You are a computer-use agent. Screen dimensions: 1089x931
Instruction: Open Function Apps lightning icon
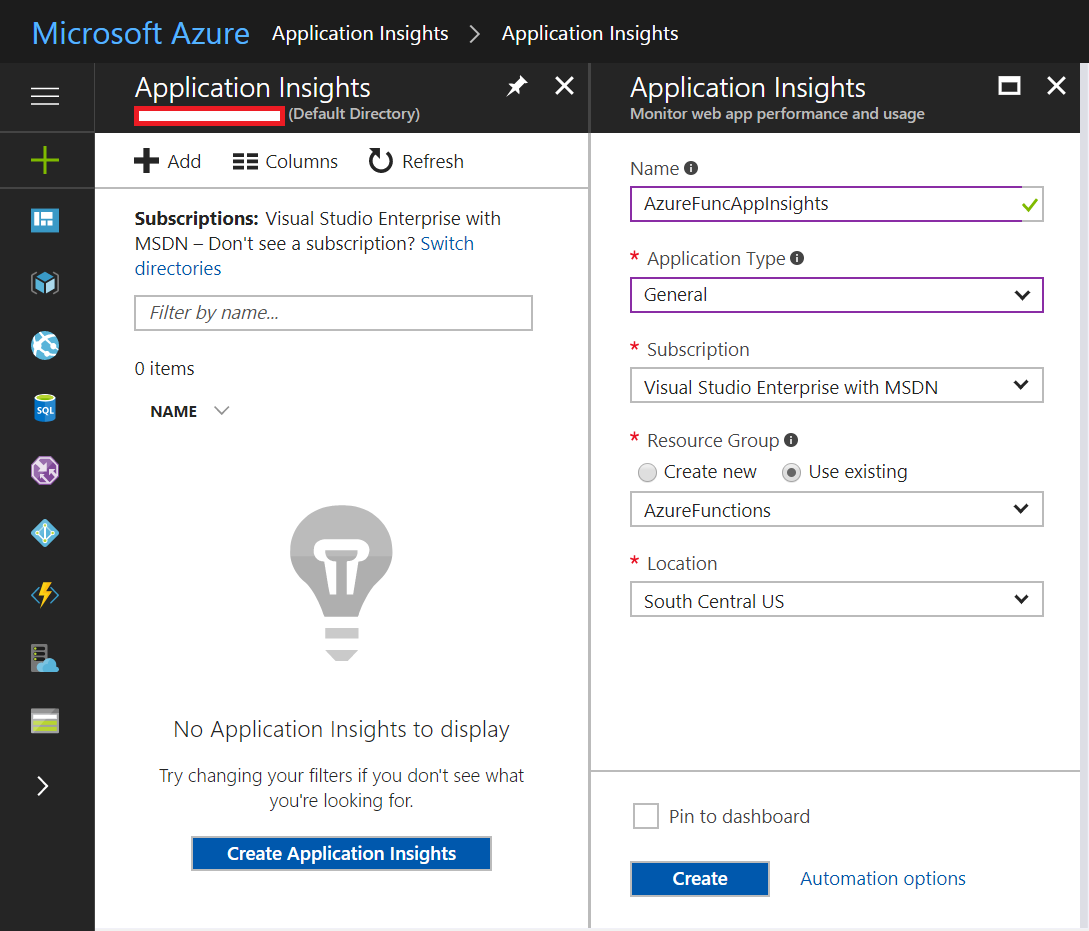click(x=45, y=594)
